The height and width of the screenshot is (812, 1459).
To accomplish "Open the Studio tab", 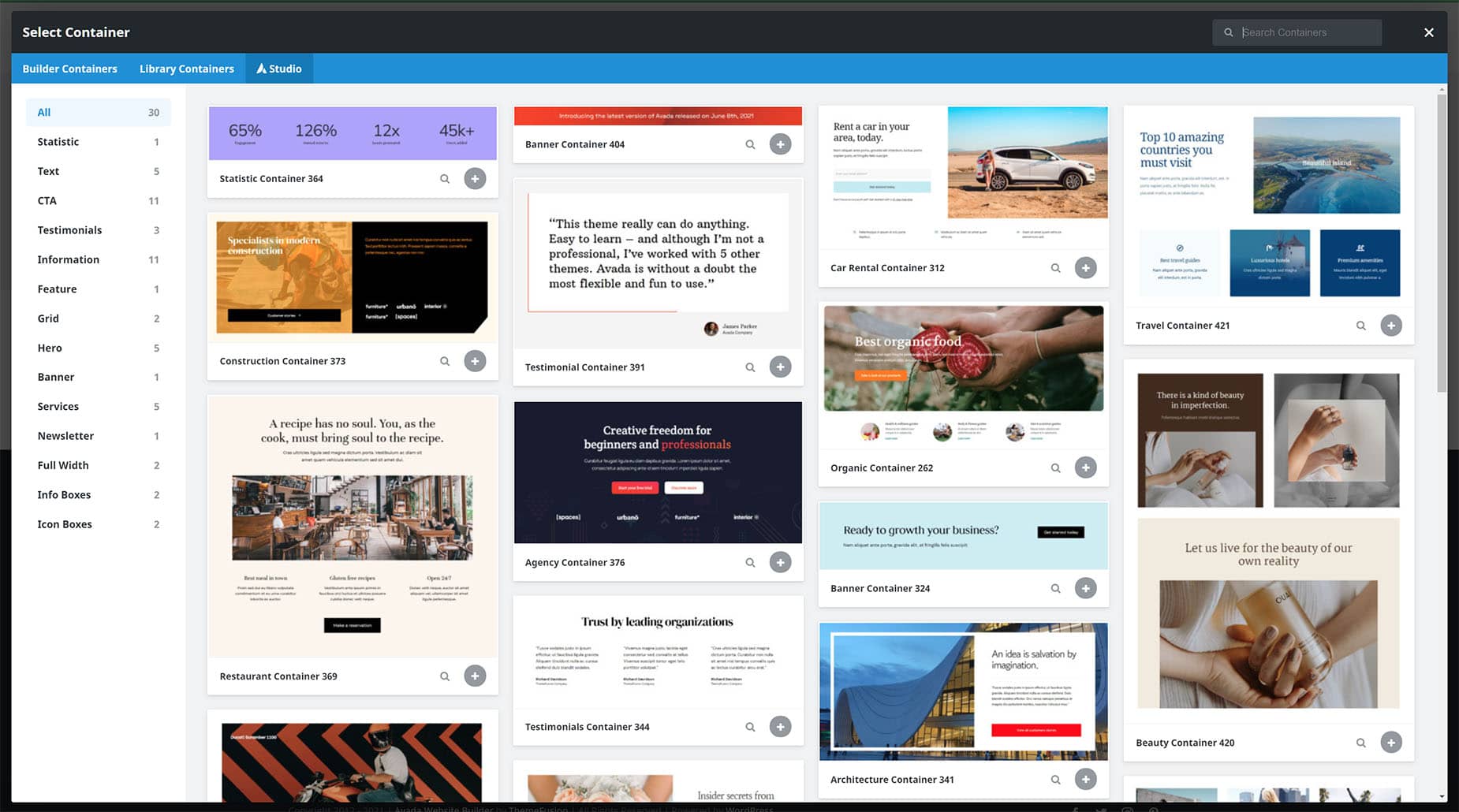I will (279, 69).
